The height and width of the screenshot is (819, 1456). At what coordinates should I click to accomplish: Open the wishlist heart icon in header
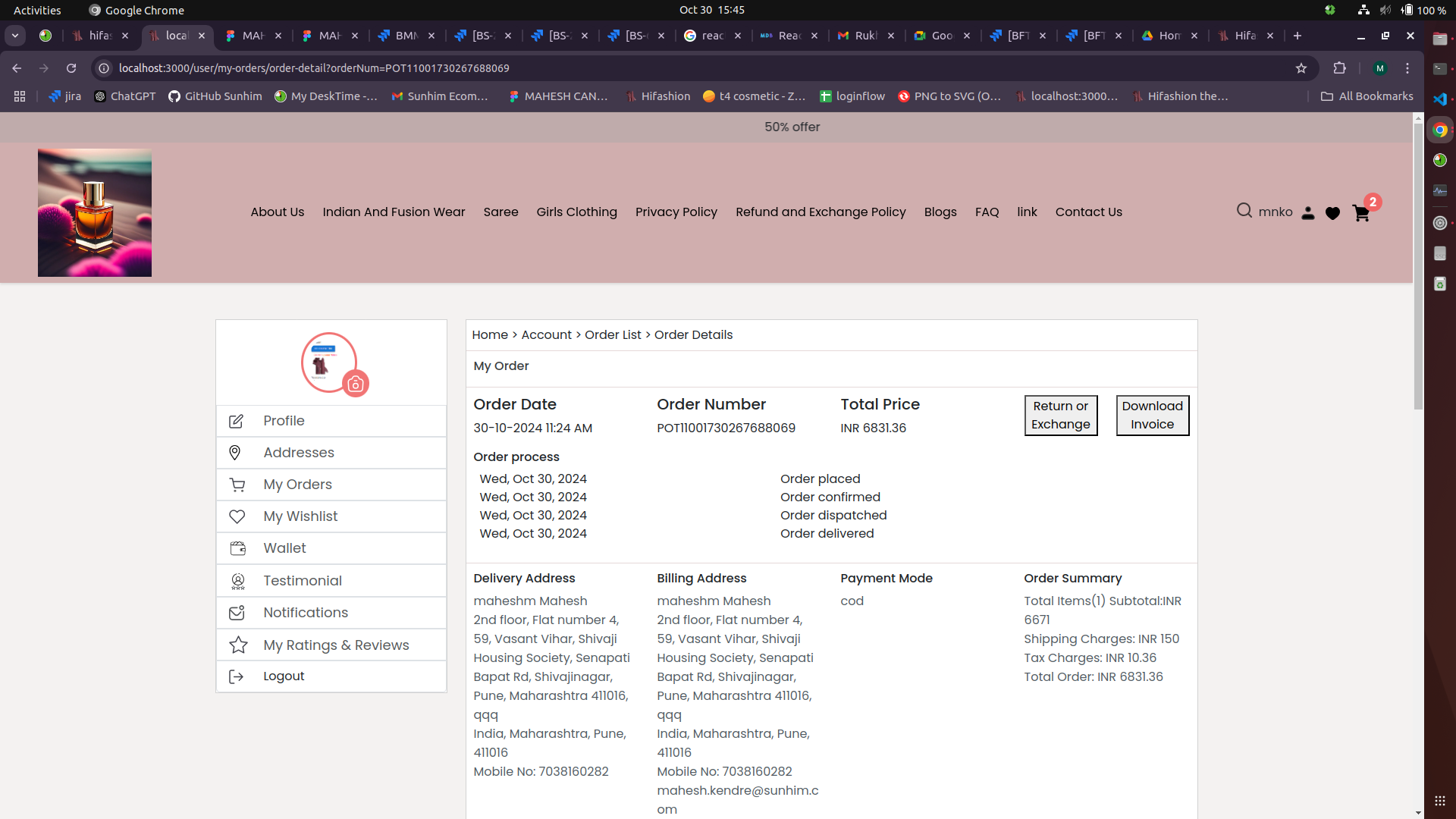[x=1332, y=214]
